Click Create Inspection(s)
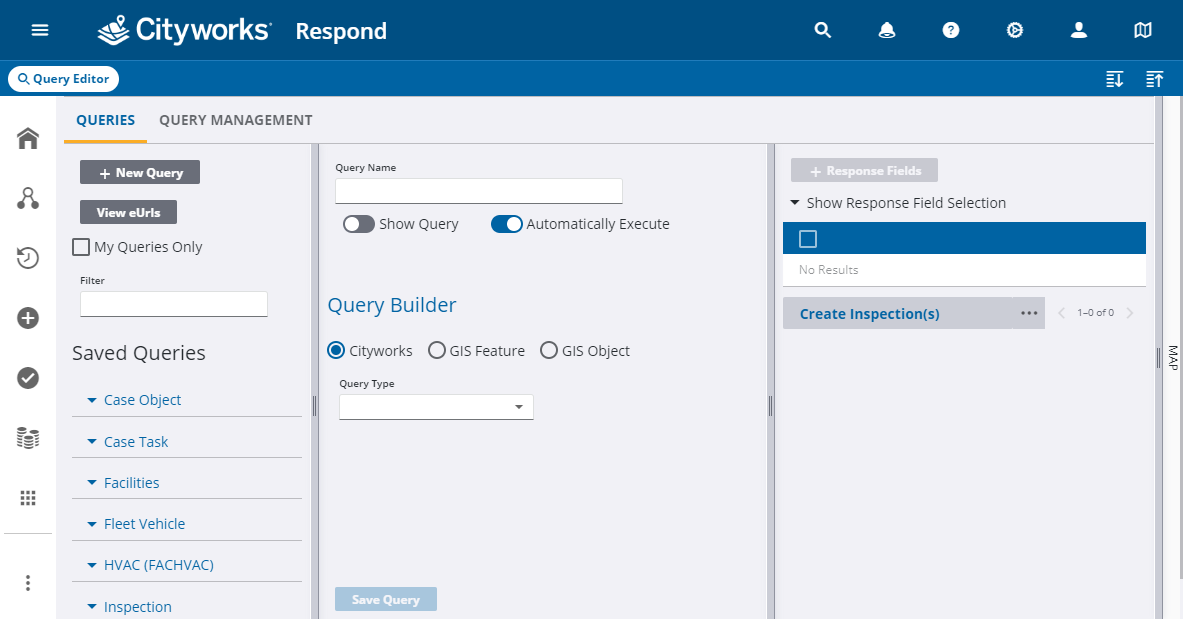This screenshot has width=1183, height=619. click(x=869, y=314)
